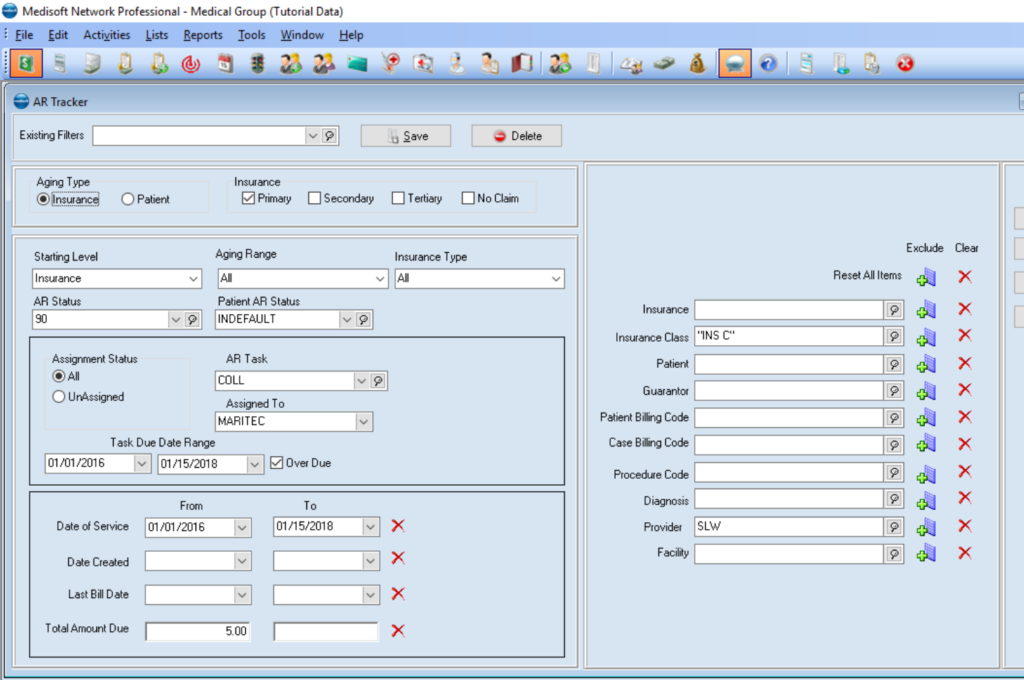Expand the Patient AR Status dropdown arrow
Image resolution: width=1024 pixels, height=680 pixels.
coord(347,319)
